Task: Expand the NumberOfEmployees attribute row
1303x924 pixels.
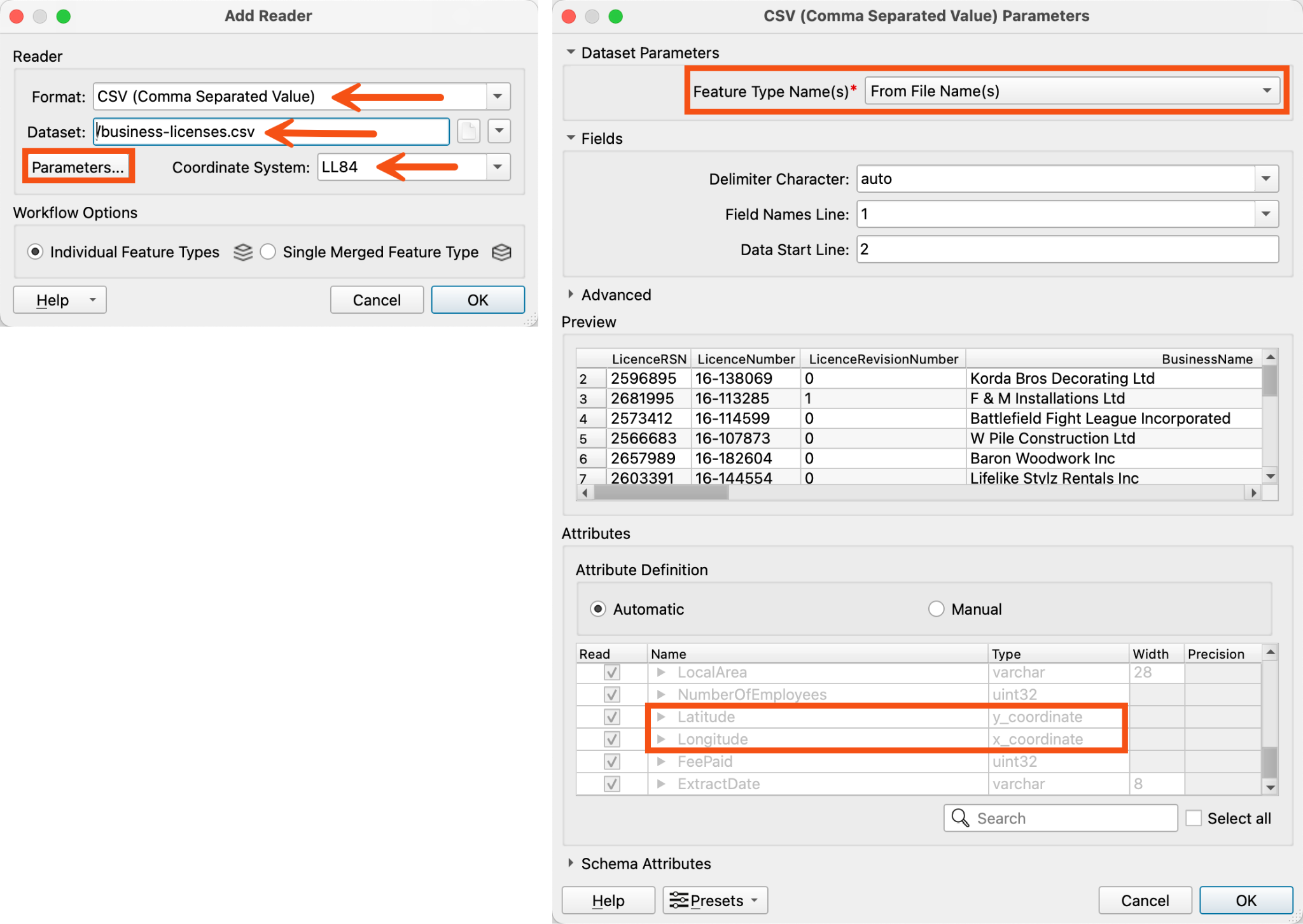Action: tap(661, 694)
